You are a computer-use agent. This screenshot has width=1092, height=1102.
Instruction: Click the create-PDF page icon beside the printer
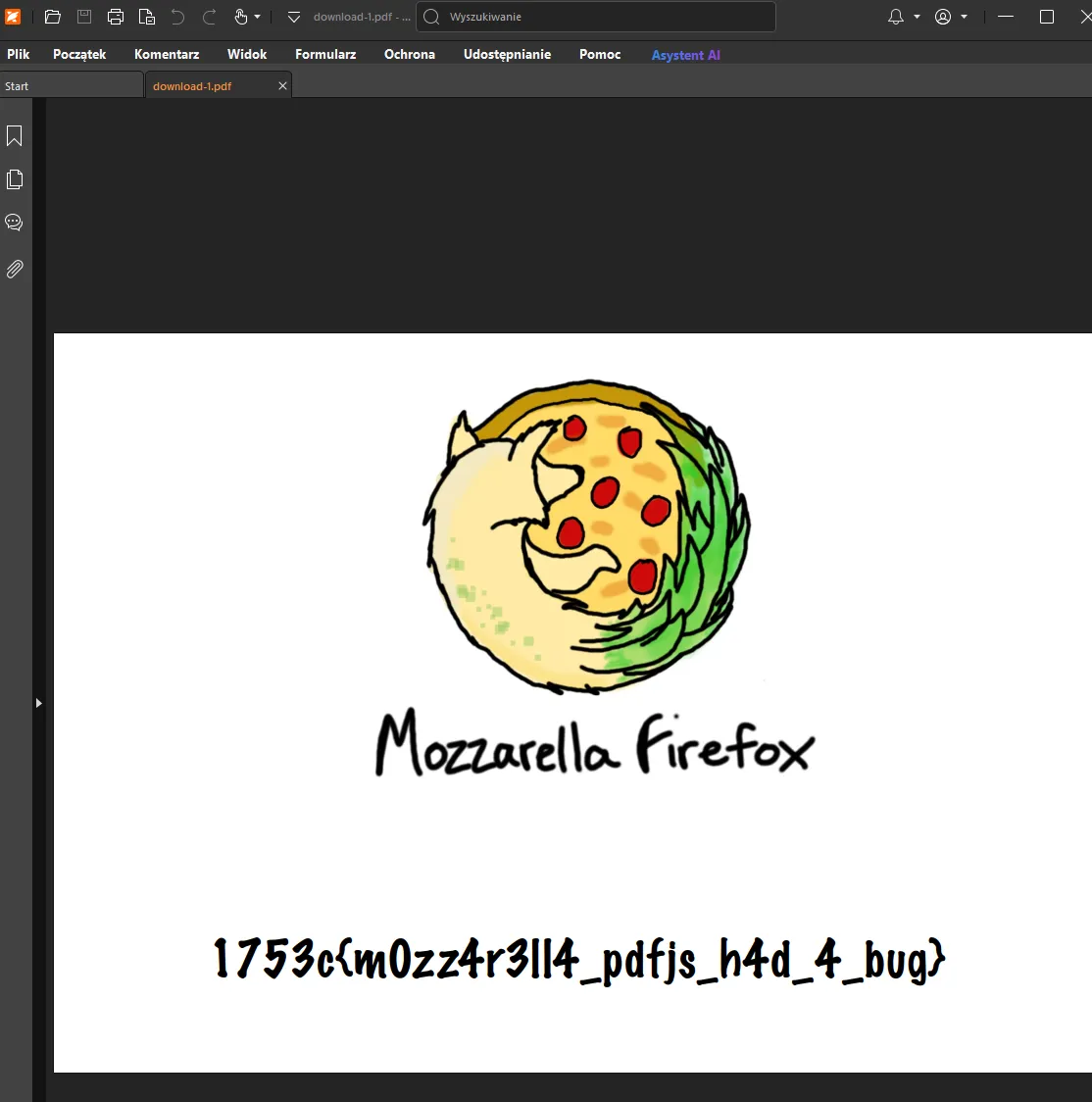[x=147, y=17]
